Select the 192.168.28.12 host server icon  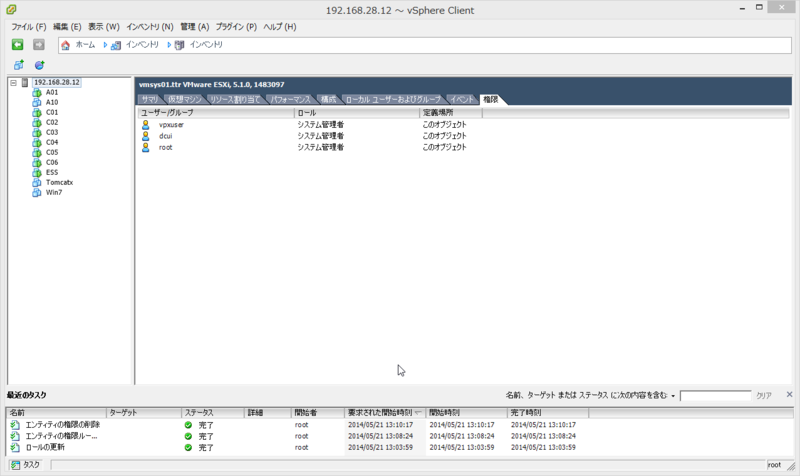[24, 83]
